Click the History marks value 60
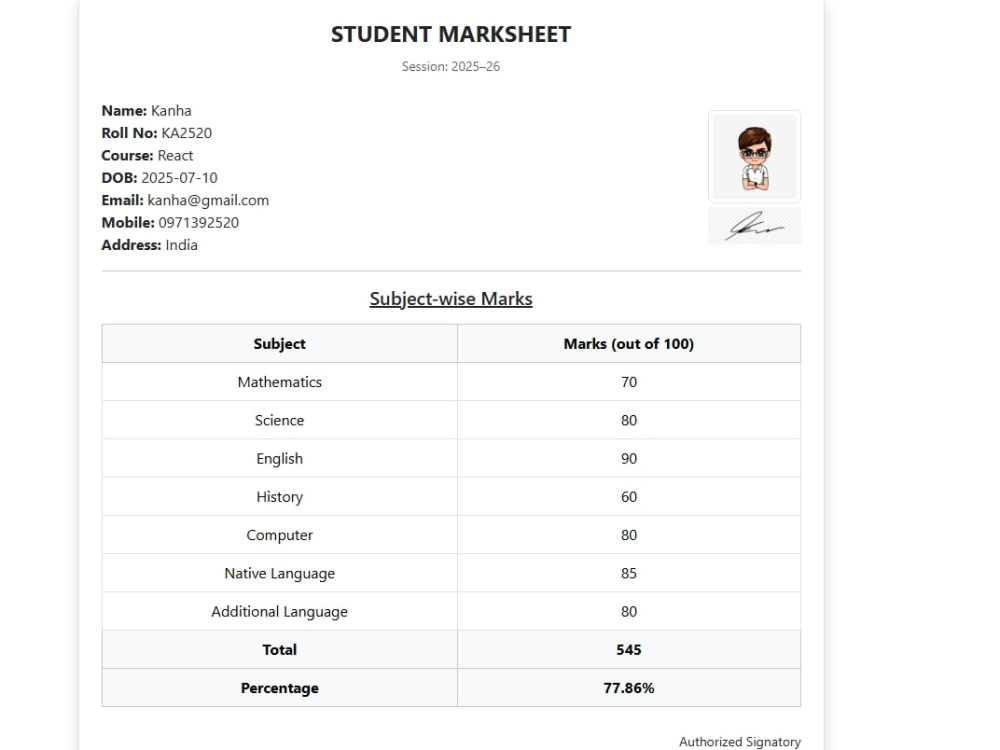This screenshot has width=1000, height=750. [x=629, y=497]
